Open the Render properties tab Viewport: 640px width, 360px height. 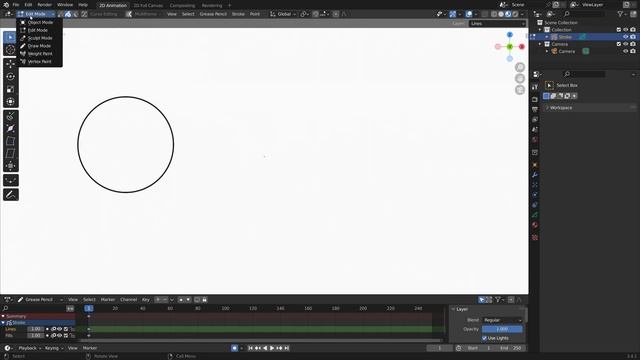(535, 99)
